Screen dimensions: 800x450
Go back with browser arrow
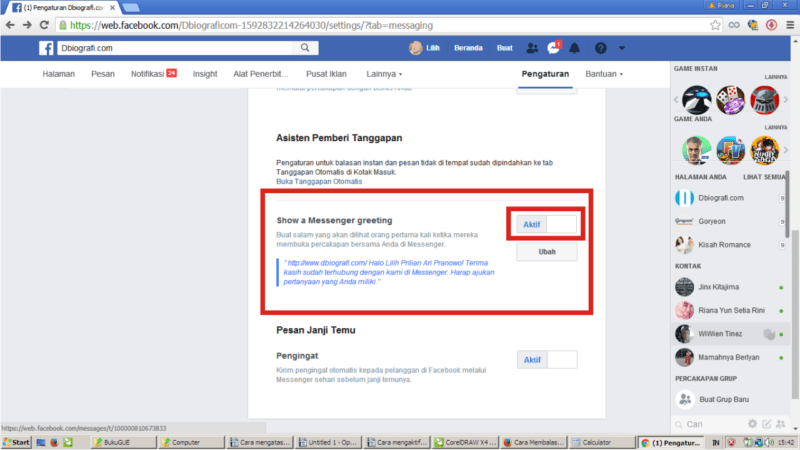pos(10,25)
